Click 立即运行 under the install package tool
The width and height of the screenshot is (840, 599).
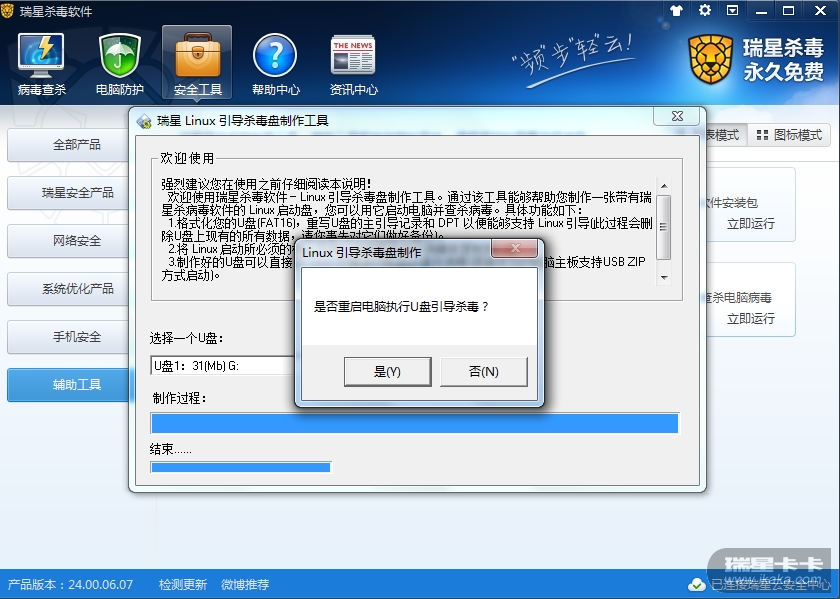[x=751, y=224]
